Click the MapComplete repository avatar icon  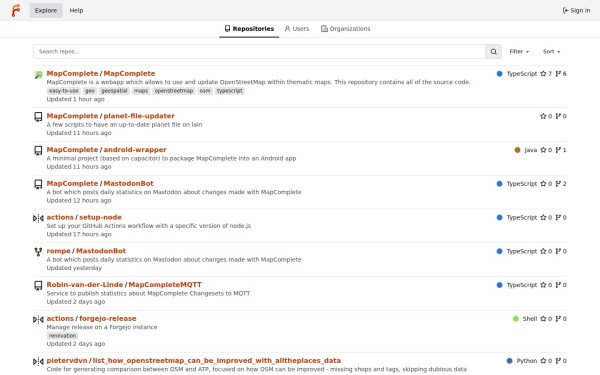point(38,75)
